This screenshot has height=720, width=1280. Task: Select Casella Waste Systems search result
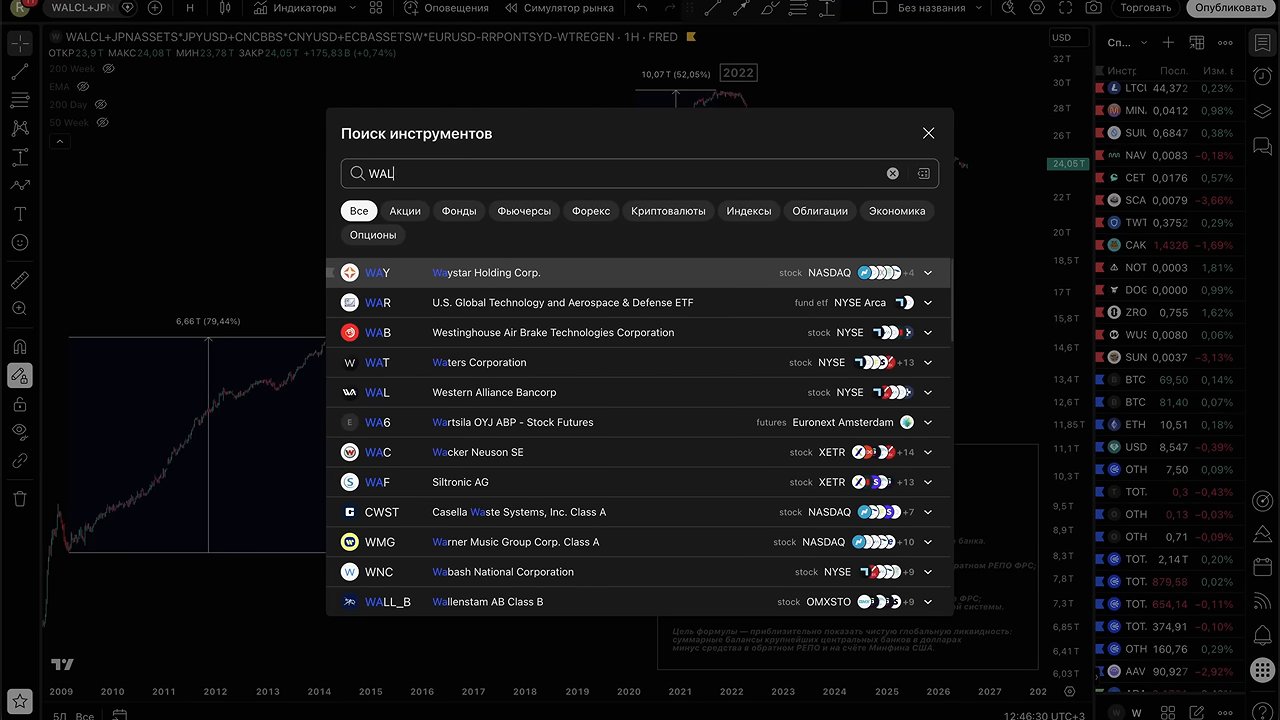(x=638, y=512)
